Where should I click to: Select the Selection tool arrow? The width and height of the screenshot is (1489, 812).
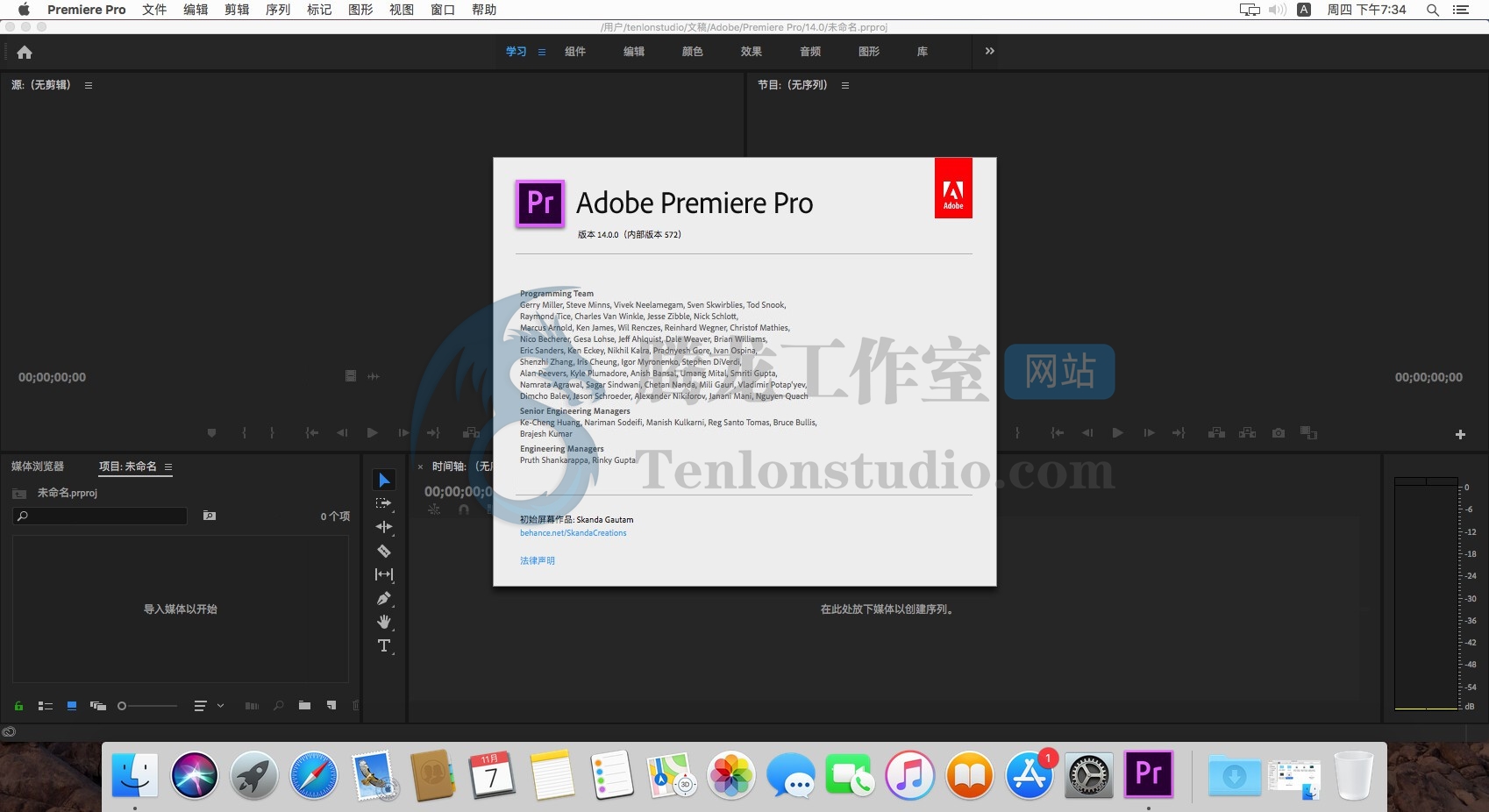pos(384,480)
